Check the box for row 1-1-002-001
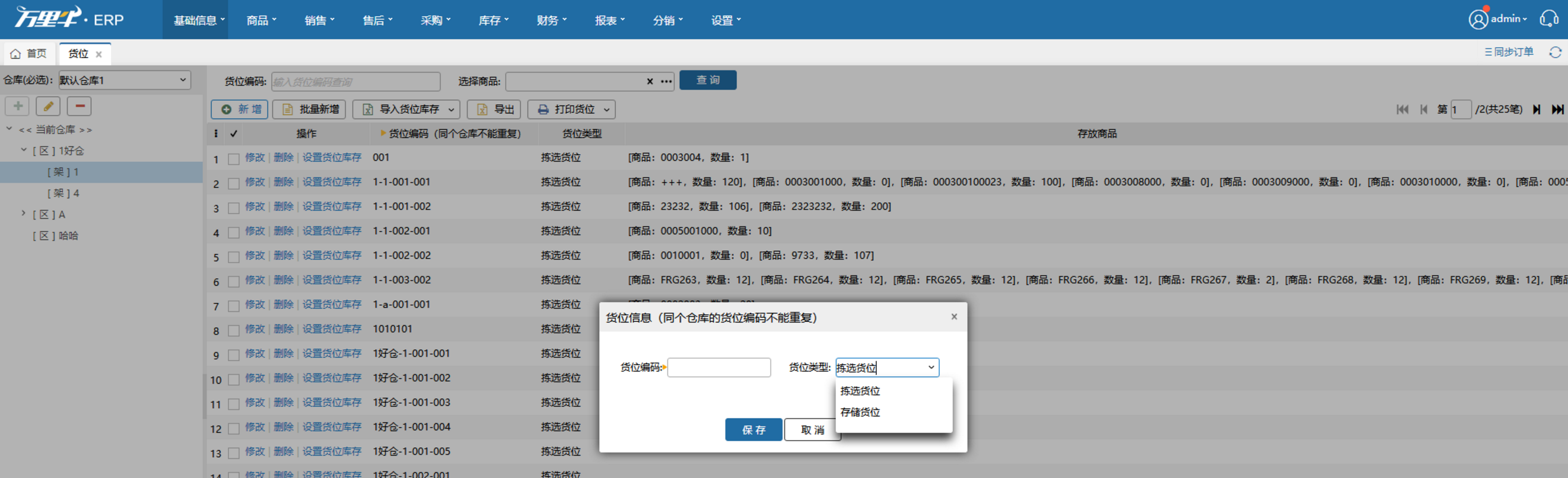Screen dimensions: 1568x478 (x=233, y=233)
